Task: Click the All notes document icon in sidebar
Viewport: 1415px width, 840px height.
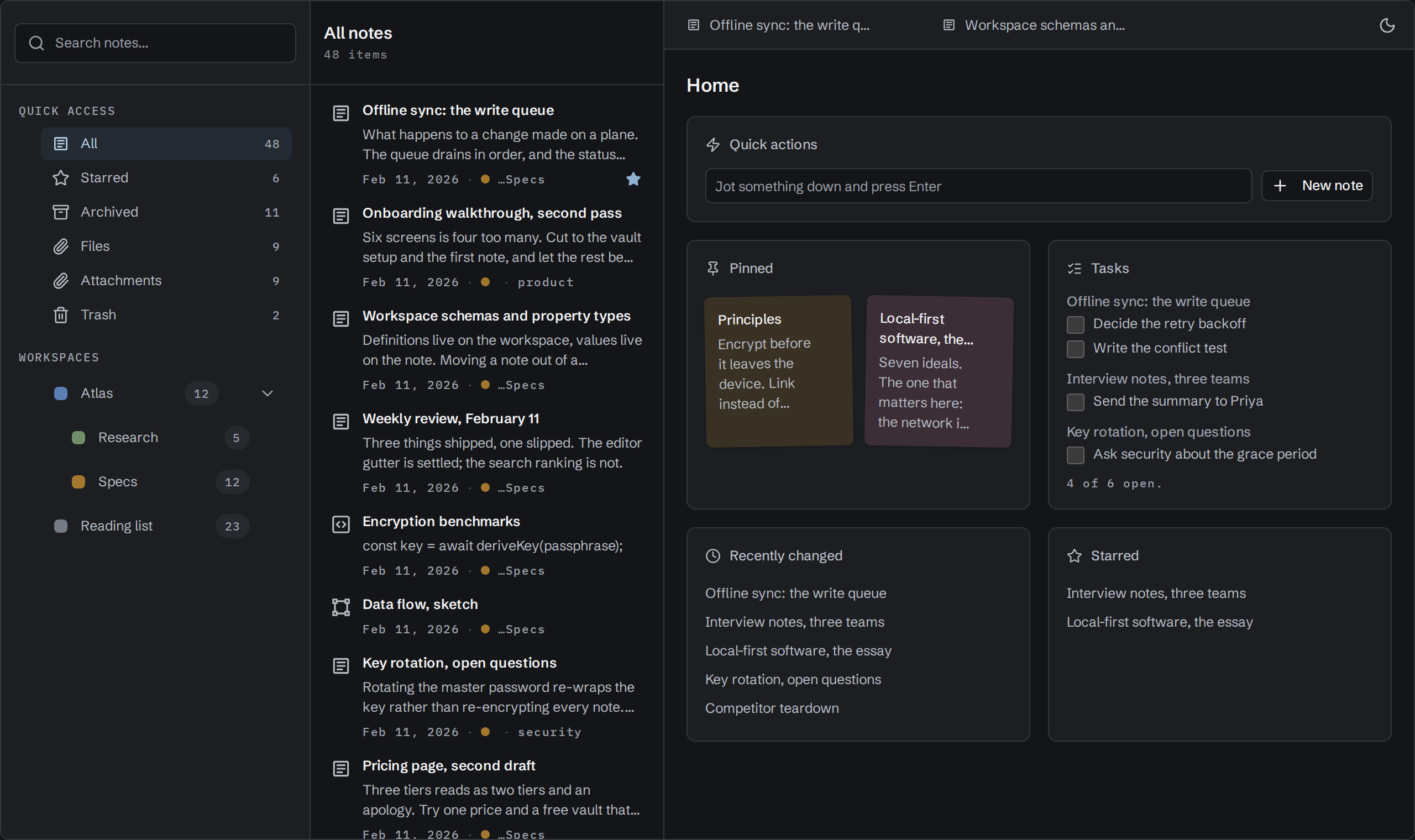Action: 61,143
